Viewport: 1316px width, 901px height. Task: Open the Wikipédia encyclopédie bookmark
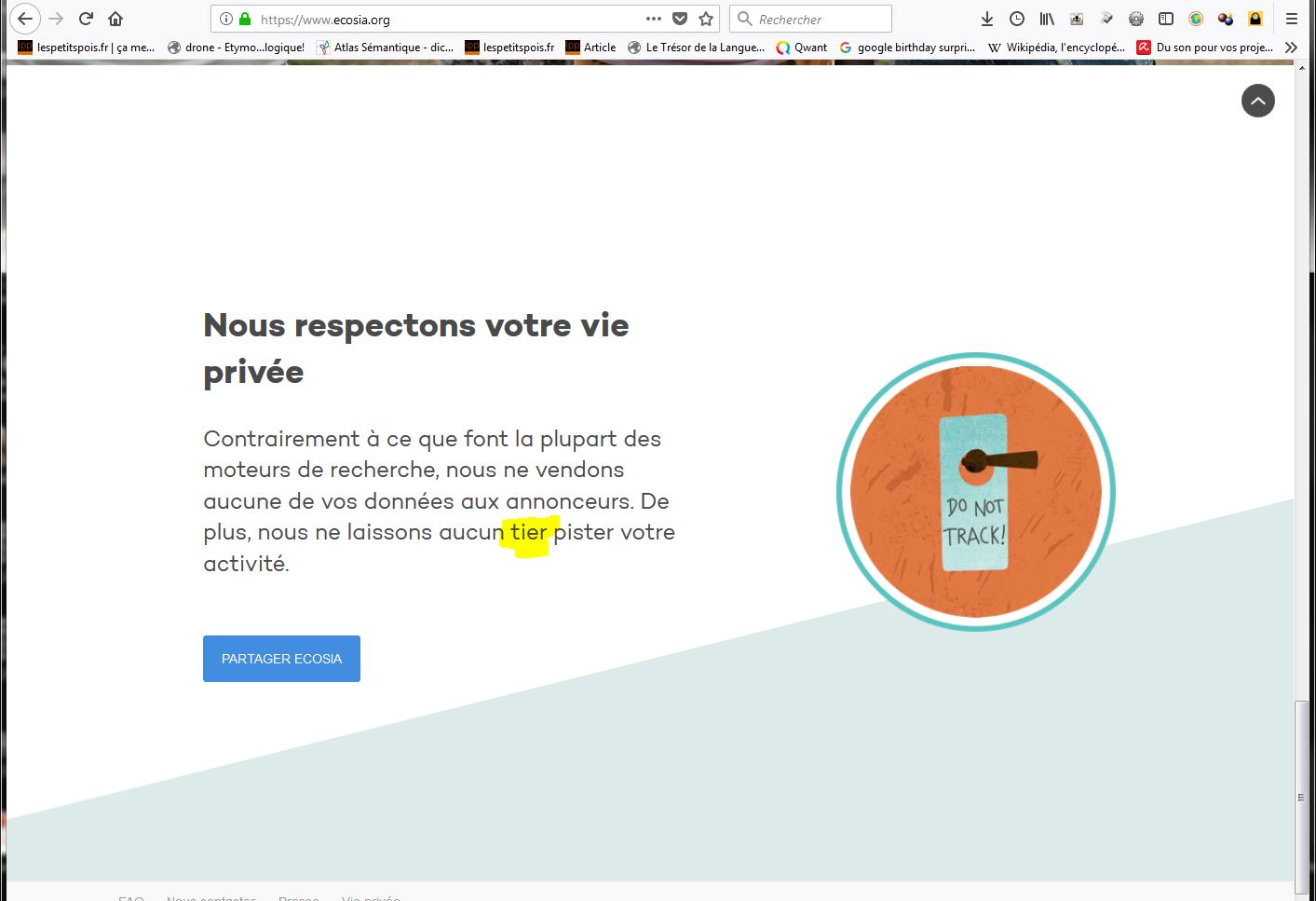(1056, 48)
